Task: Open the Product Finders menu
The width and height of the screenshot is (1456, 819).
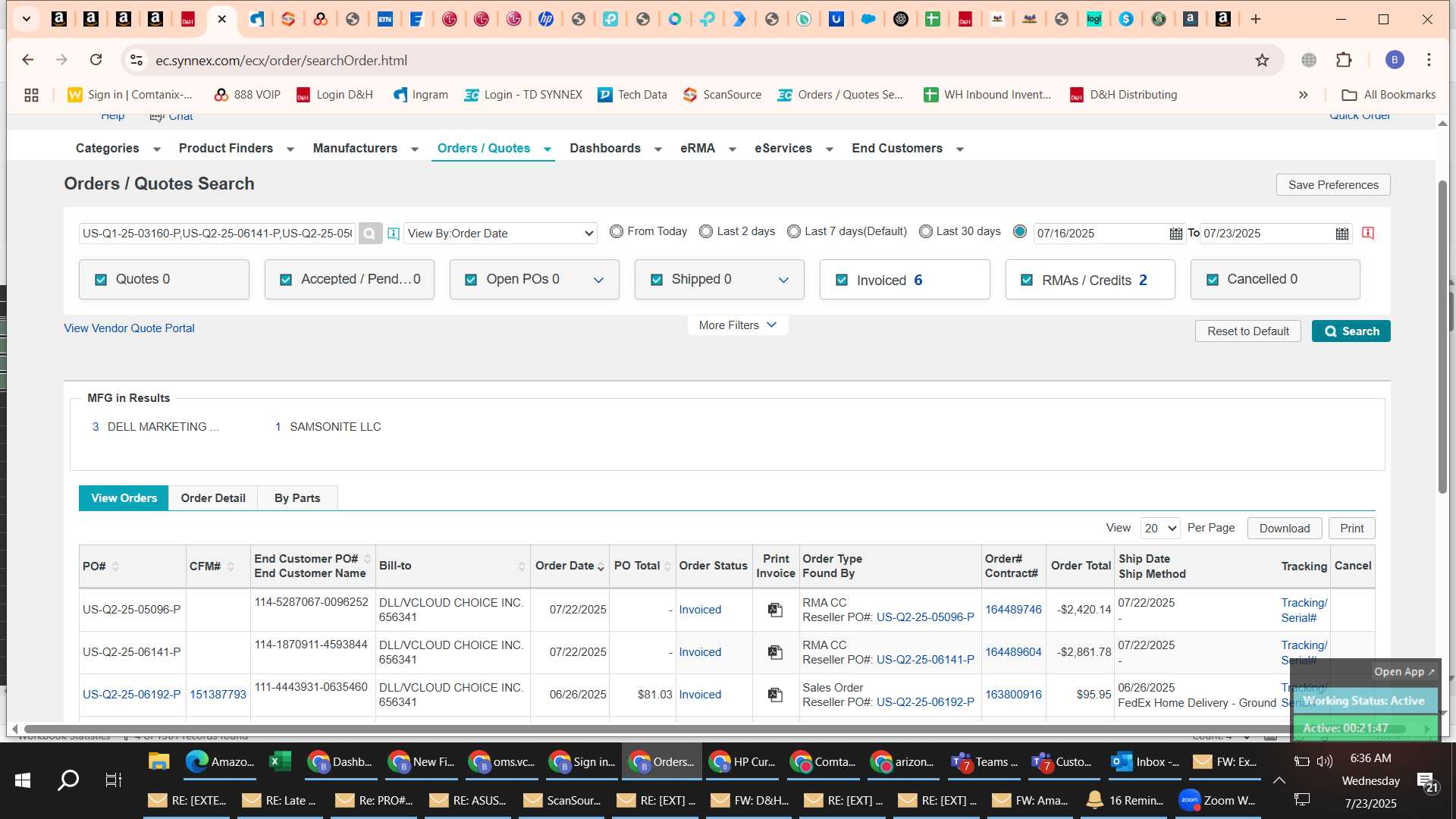Action: (x=226, y=149)
